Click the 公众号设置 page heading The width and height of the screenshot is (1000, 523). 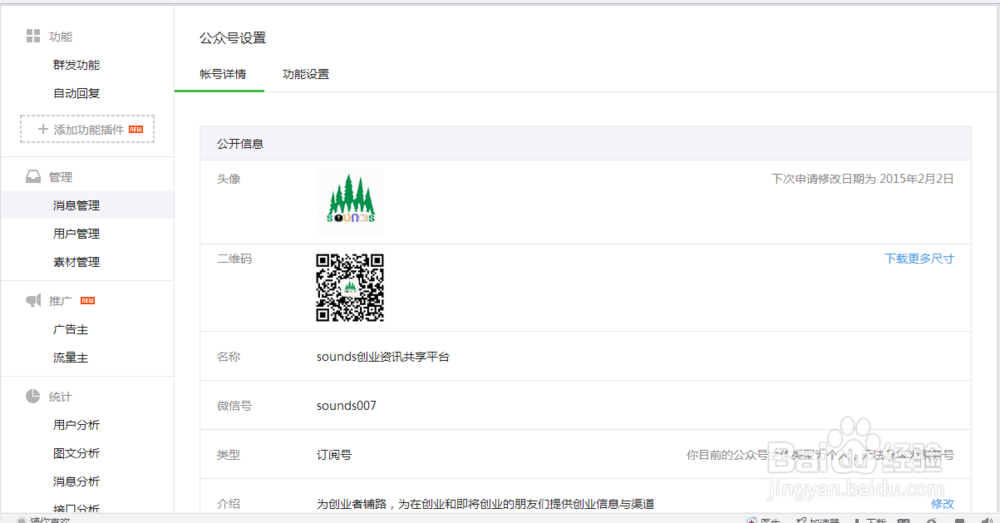point(233,38)
